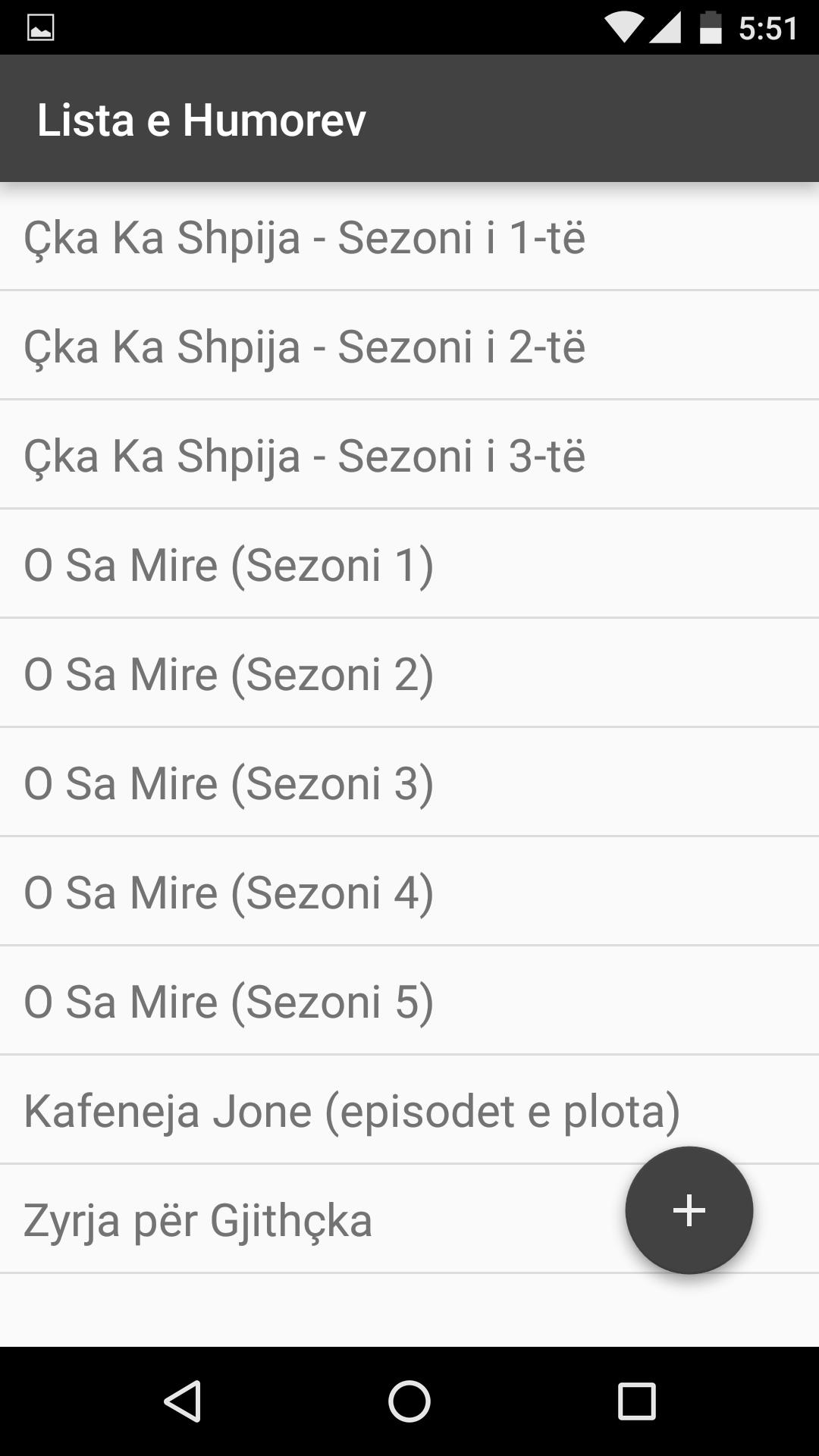Image resolution: width=819 pixels, height=1456 pixels.
Task: Select O Sa Mire (Sezoni 5)
Action: 228,1002
